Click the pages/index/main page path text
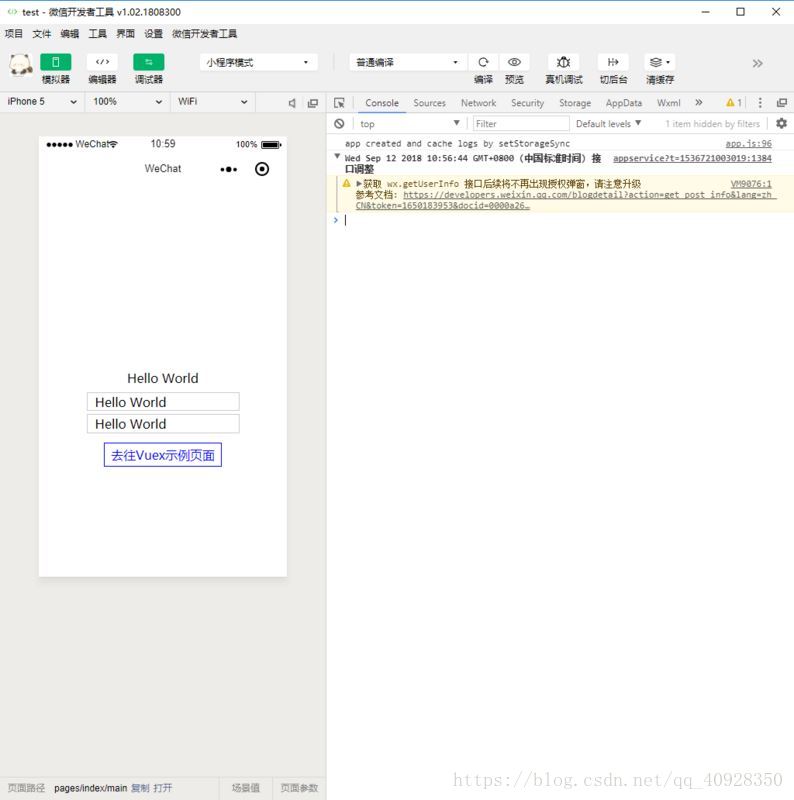Screen dimensions: 794x800 pos(90,788)
